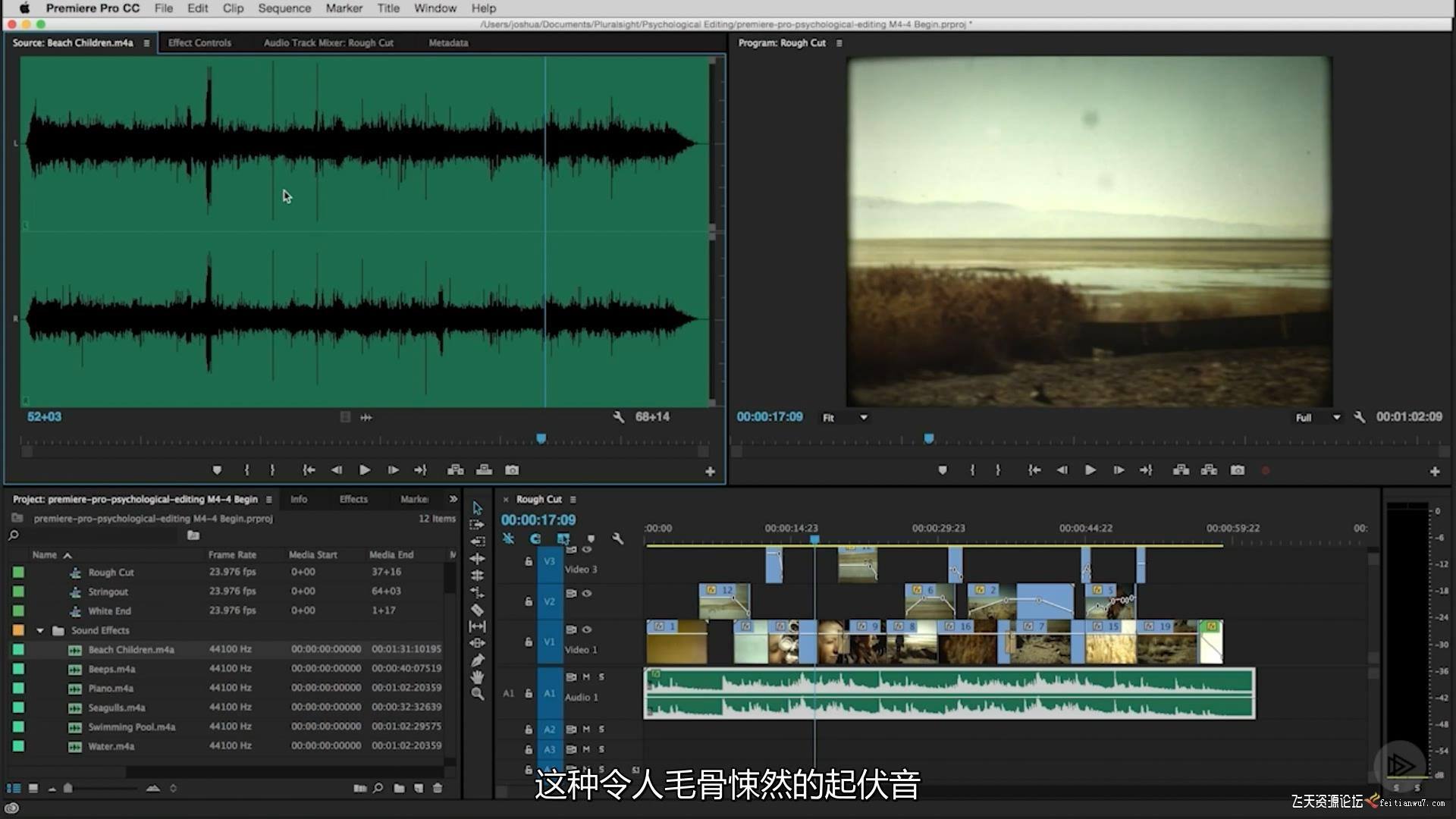Open Program Rough Cut panel menu

(x=839, y=43)
